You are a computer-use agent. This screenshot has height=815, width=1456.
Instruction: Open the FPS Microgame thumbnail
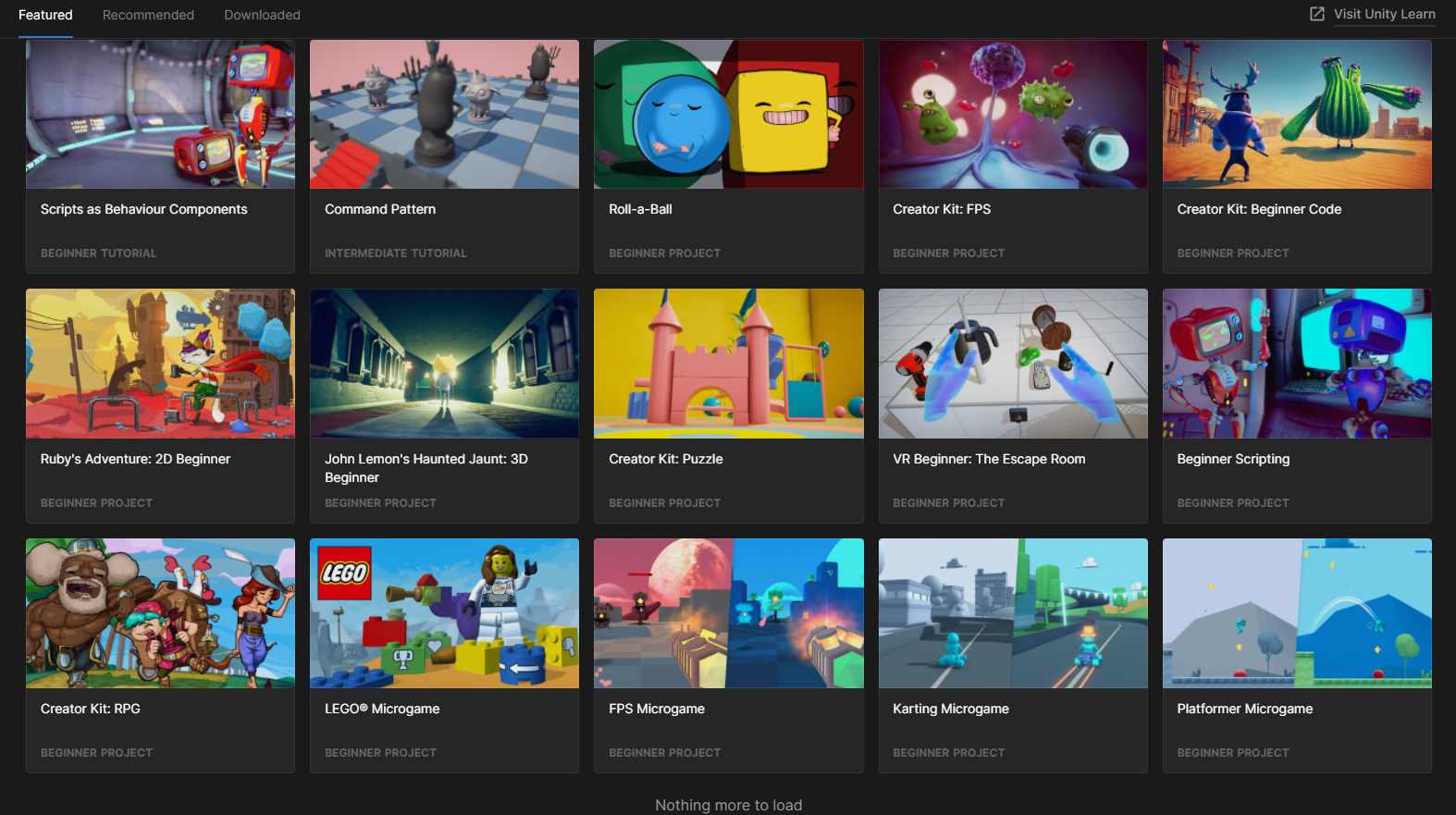pos(729,613)
